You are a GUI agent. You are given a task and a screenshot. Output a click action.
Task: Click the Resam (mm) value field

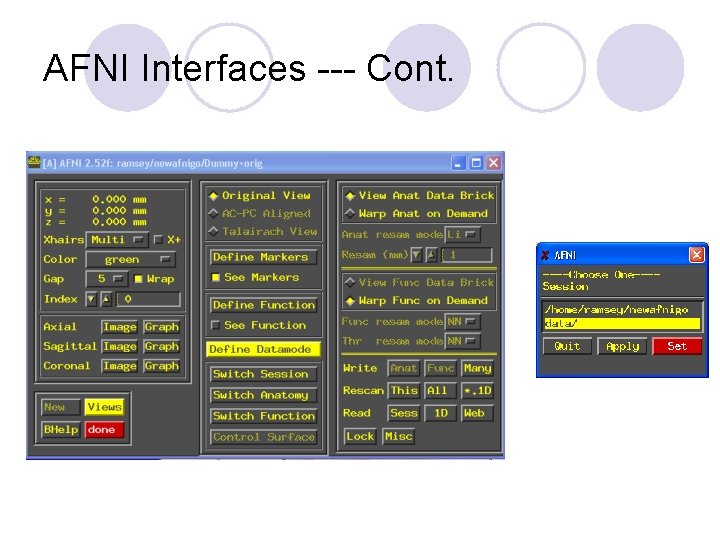[x=467, y=255]
